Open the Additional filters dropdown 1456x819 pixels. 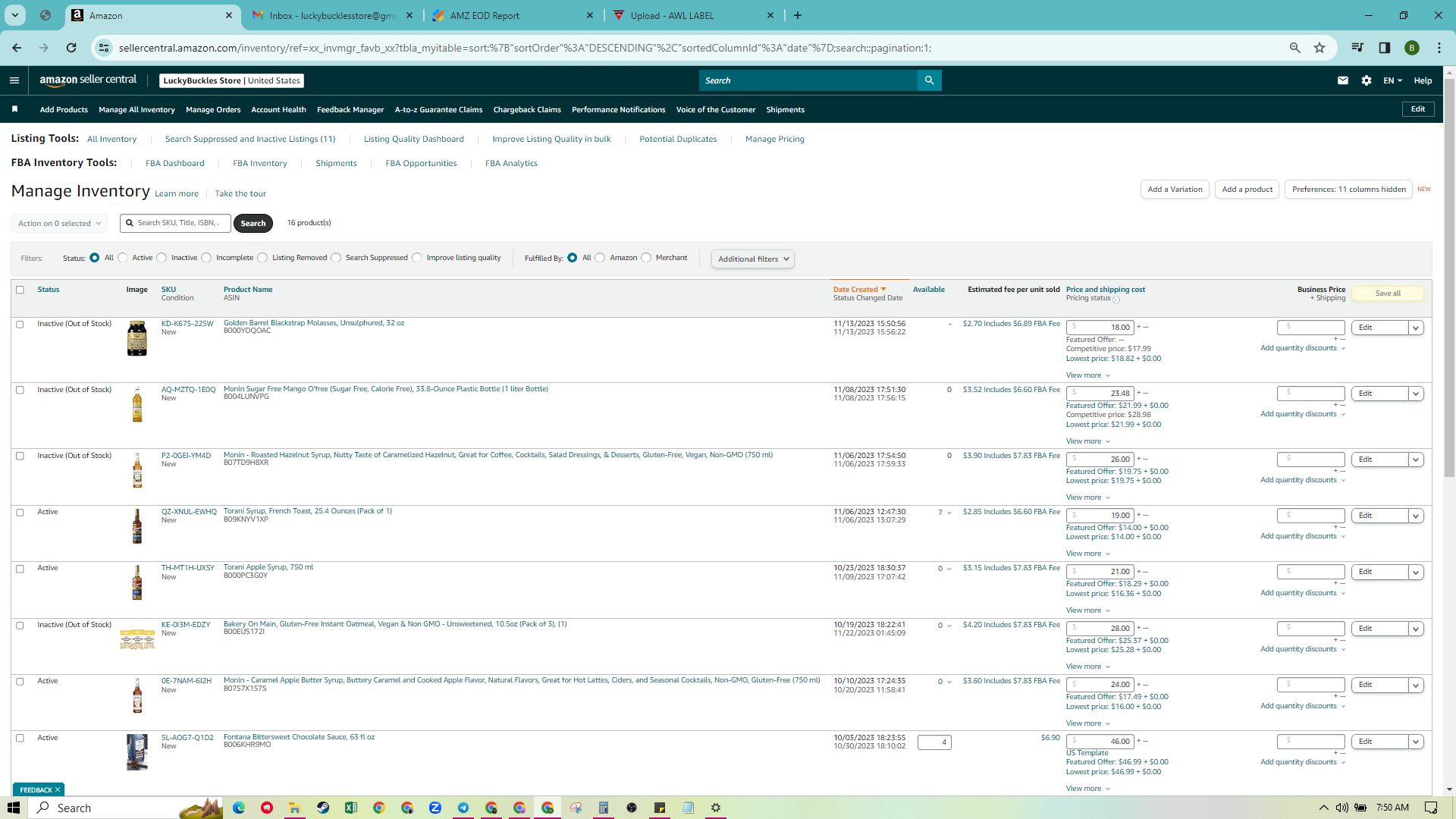753,259
